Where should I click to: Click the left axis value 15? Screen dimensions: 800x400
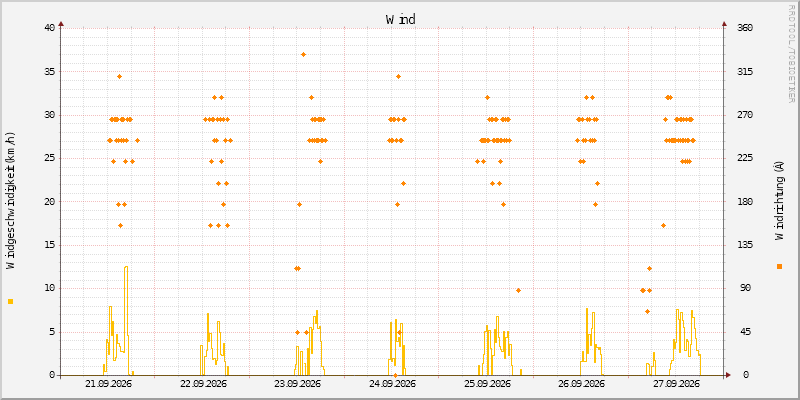49,245
